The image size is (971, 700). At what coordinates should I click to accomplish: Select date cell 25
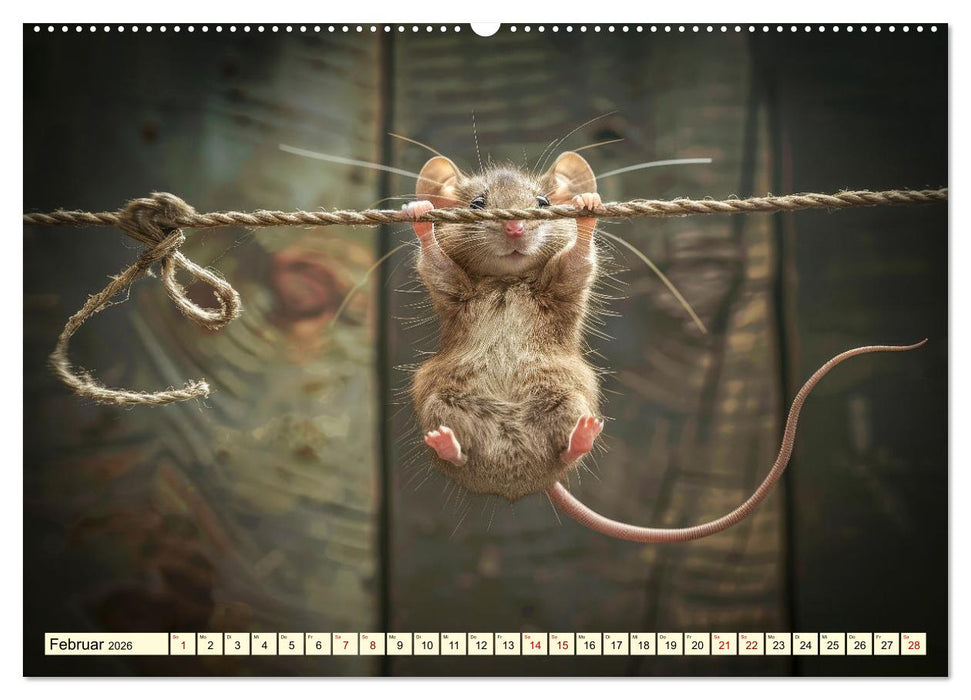click(831, 644)
